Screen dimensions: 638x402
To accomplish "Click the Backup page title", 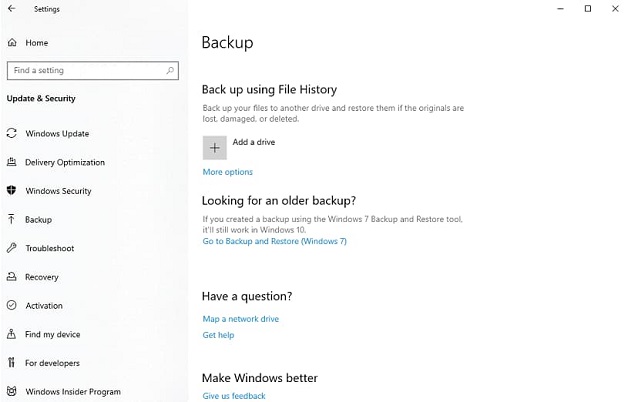I will click(x=227, y=43).
